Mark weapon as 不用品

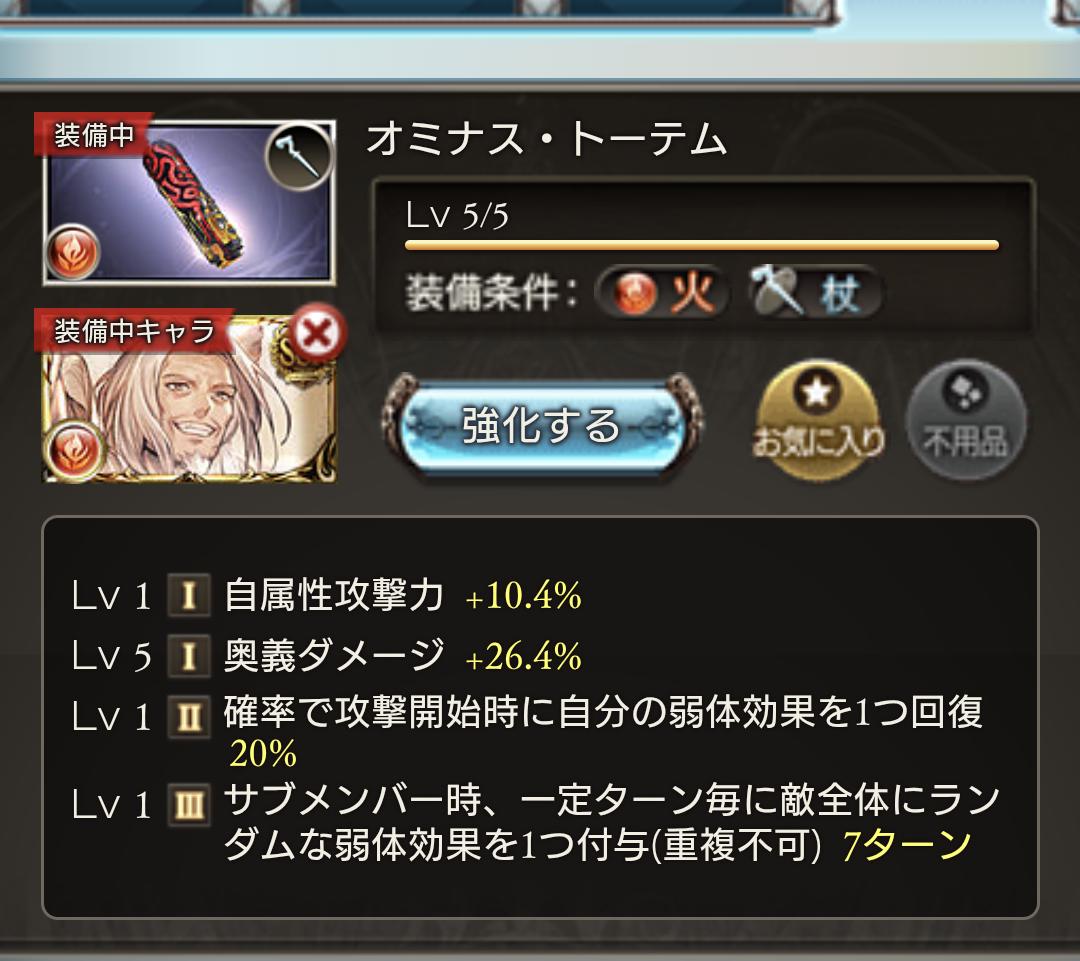point(966,419)
